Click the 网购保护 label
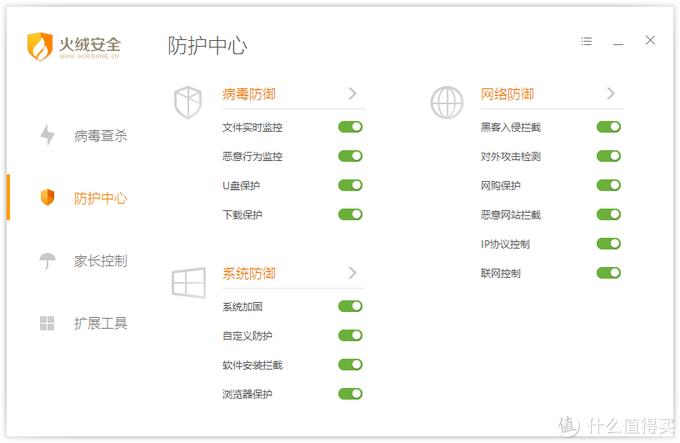The height and width of the screenshot is (443, 680). pos(500,186)
